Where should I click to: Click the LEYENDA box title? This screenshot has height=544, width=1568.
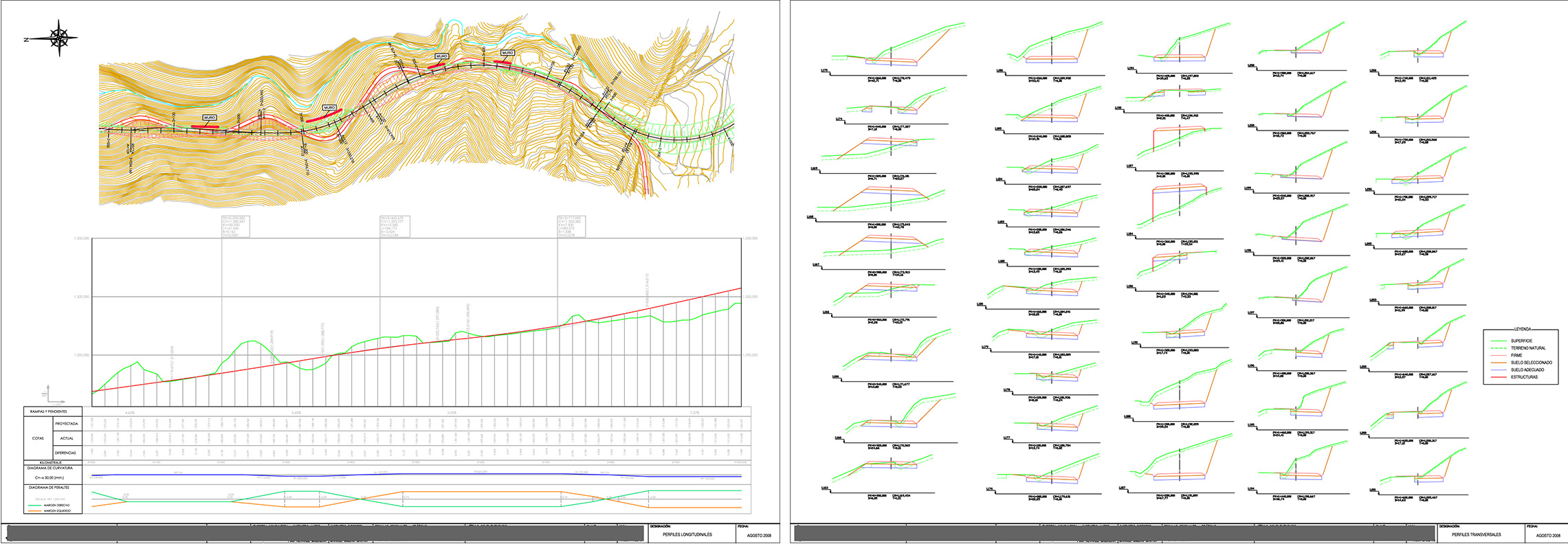coord(1522,330)
